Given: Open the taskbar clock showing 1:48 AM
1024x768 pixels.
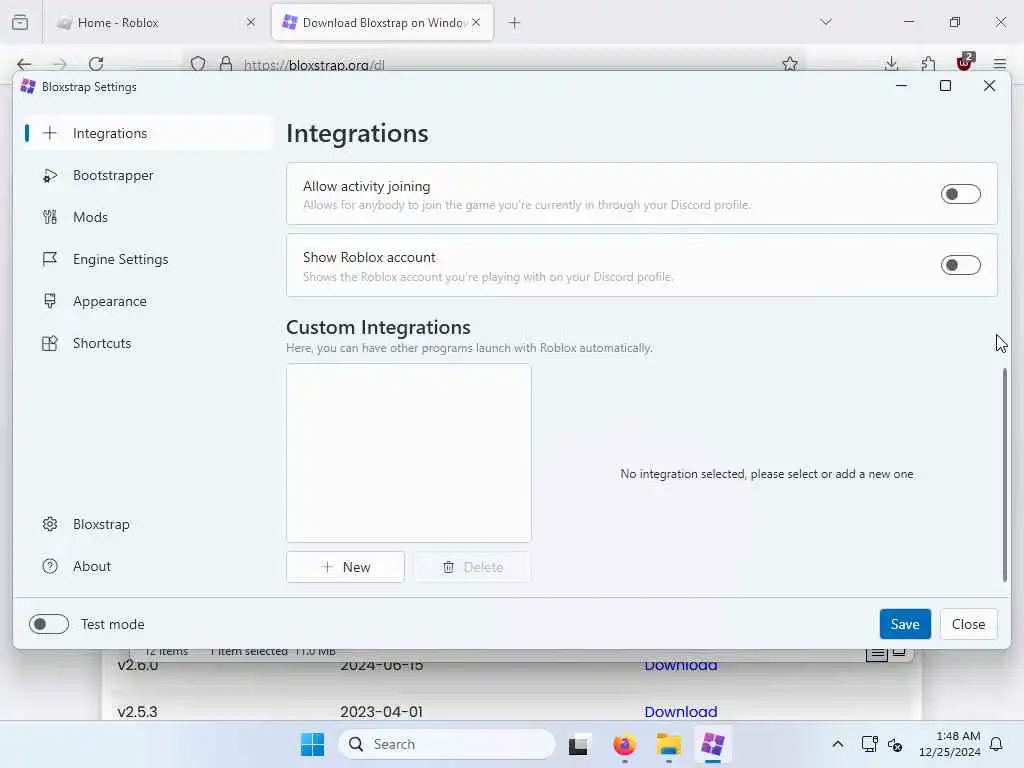Looking at the screenshot, I should tap(950, 744).
